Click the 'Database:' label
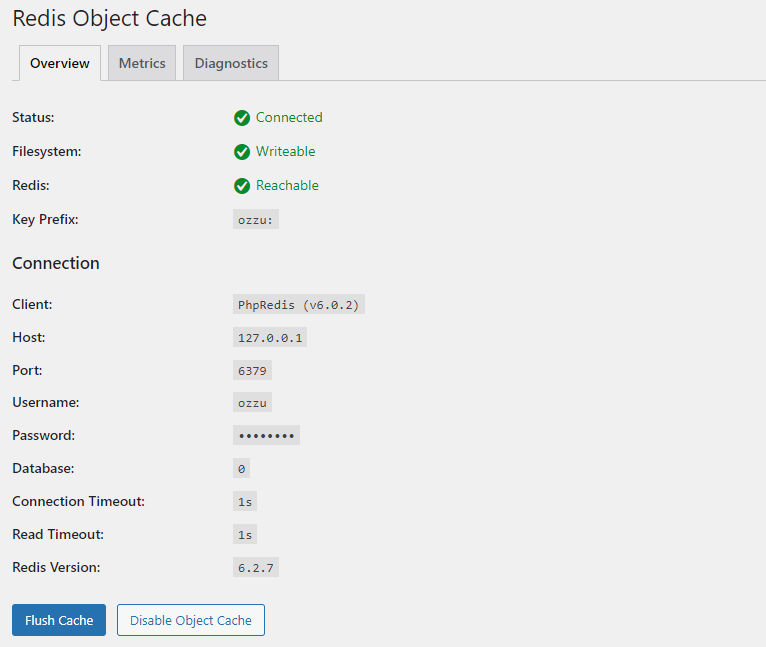766x647 pixels. click(x=43, y=468)
